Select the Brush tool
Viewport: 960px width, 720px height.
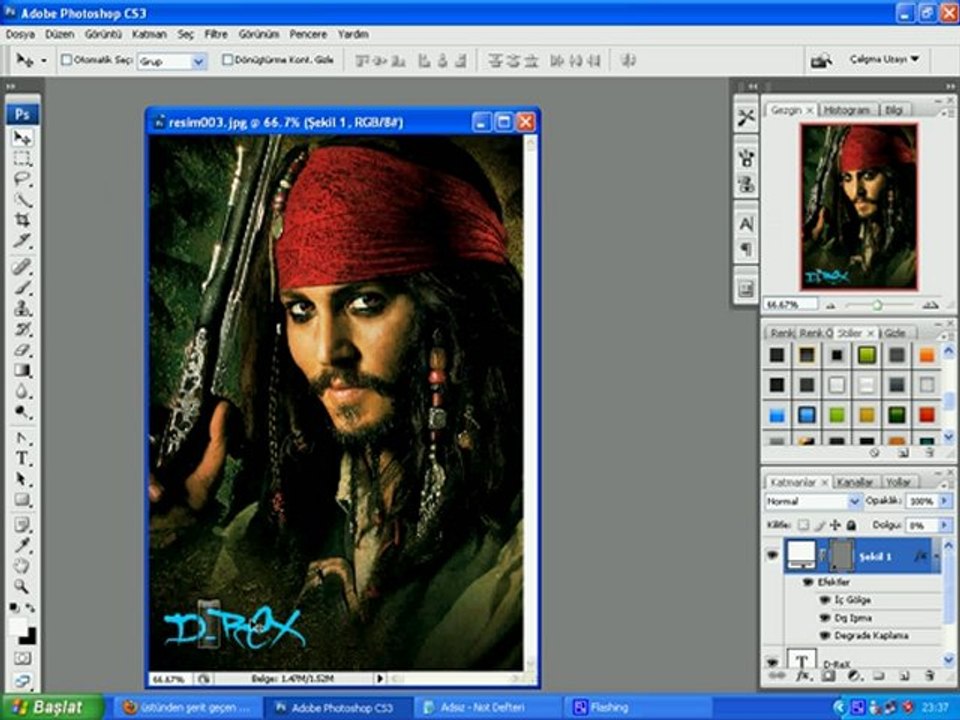pos(23,287)
